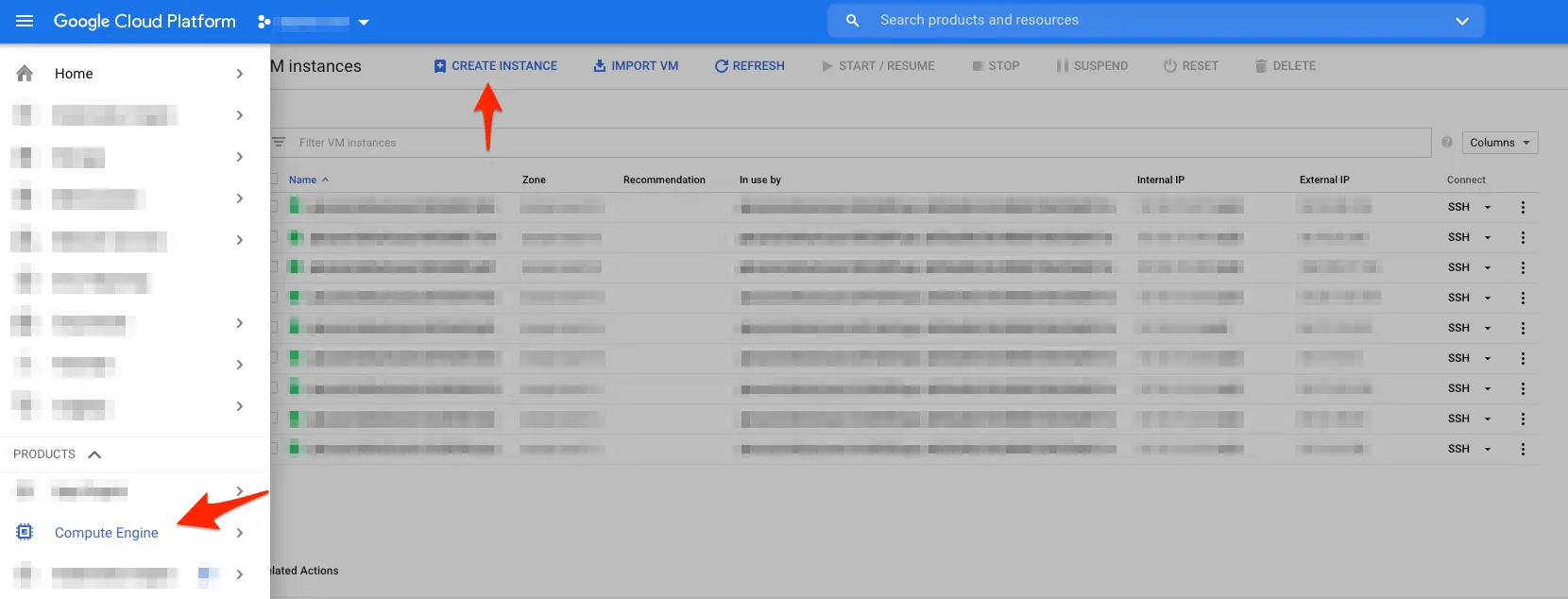The width and height of the screenshot is (1568, 599).
Task: Click the REFRESH button
Action: point(750,66)
